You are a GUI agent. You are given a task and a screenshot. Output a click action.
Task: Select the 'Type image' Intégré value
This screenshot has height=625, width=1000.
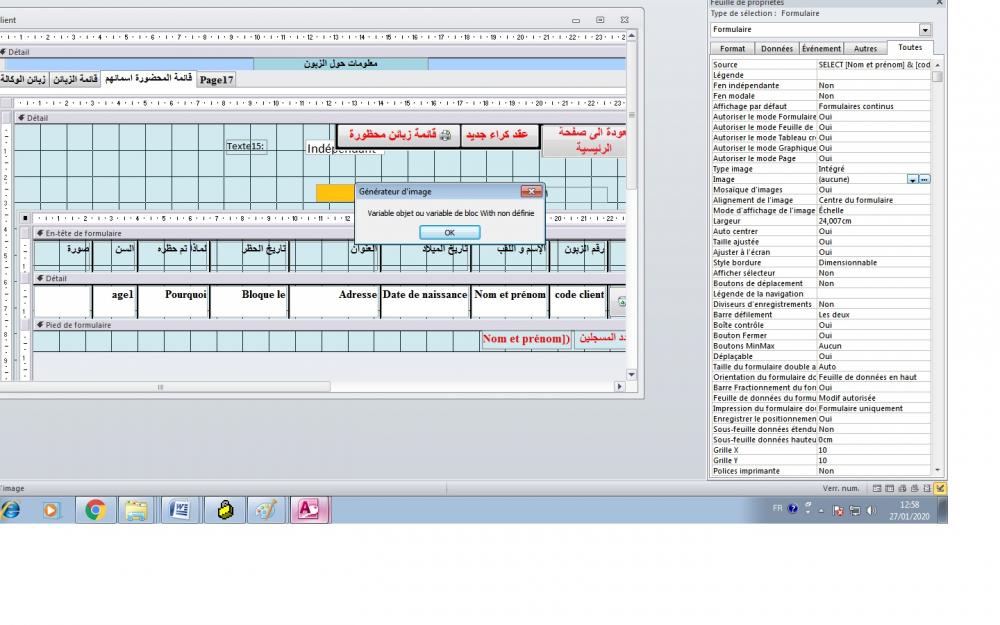click(874, 169)
